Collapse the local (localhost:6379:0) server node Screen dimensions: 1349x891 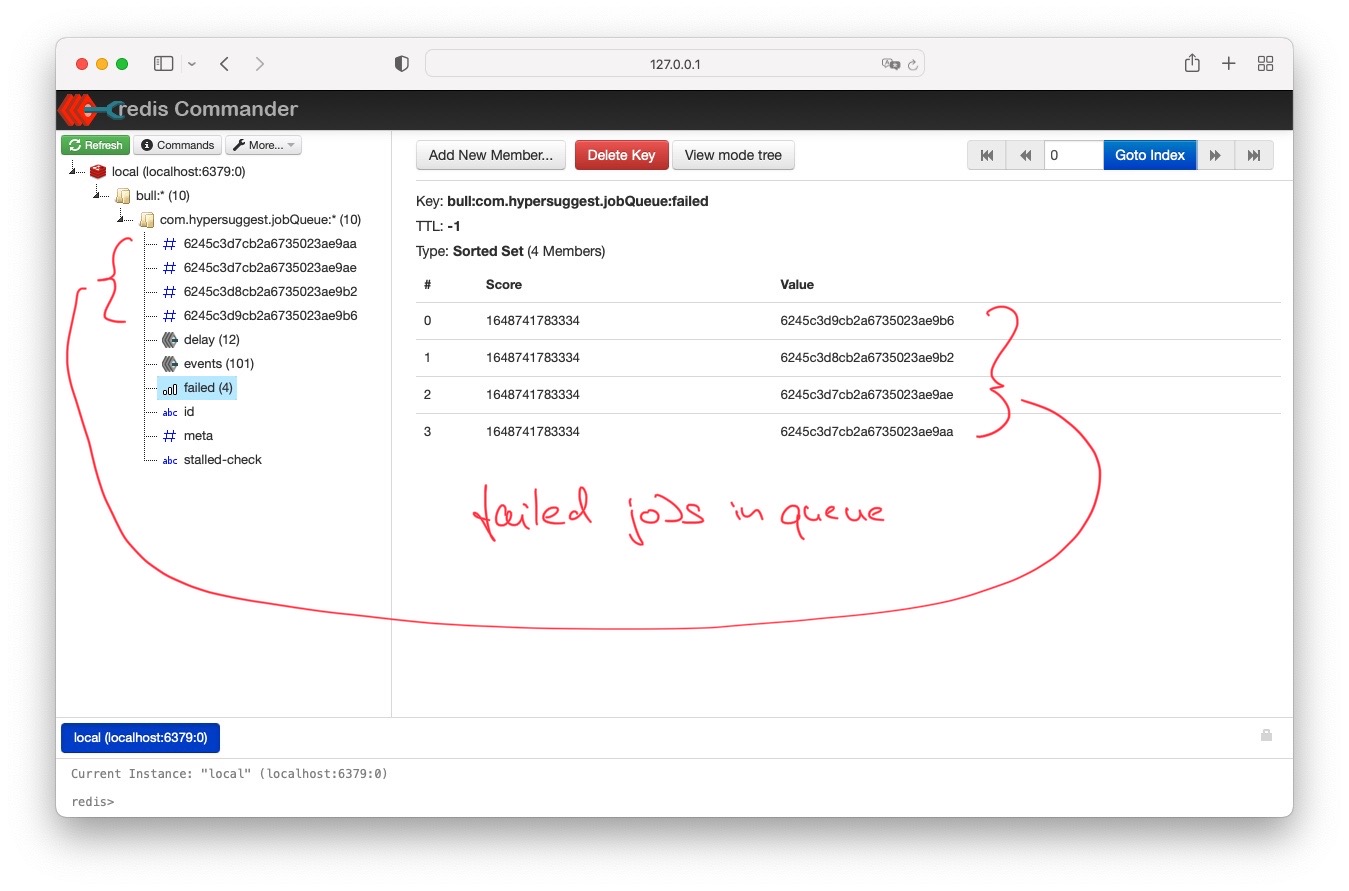point(72,170)
